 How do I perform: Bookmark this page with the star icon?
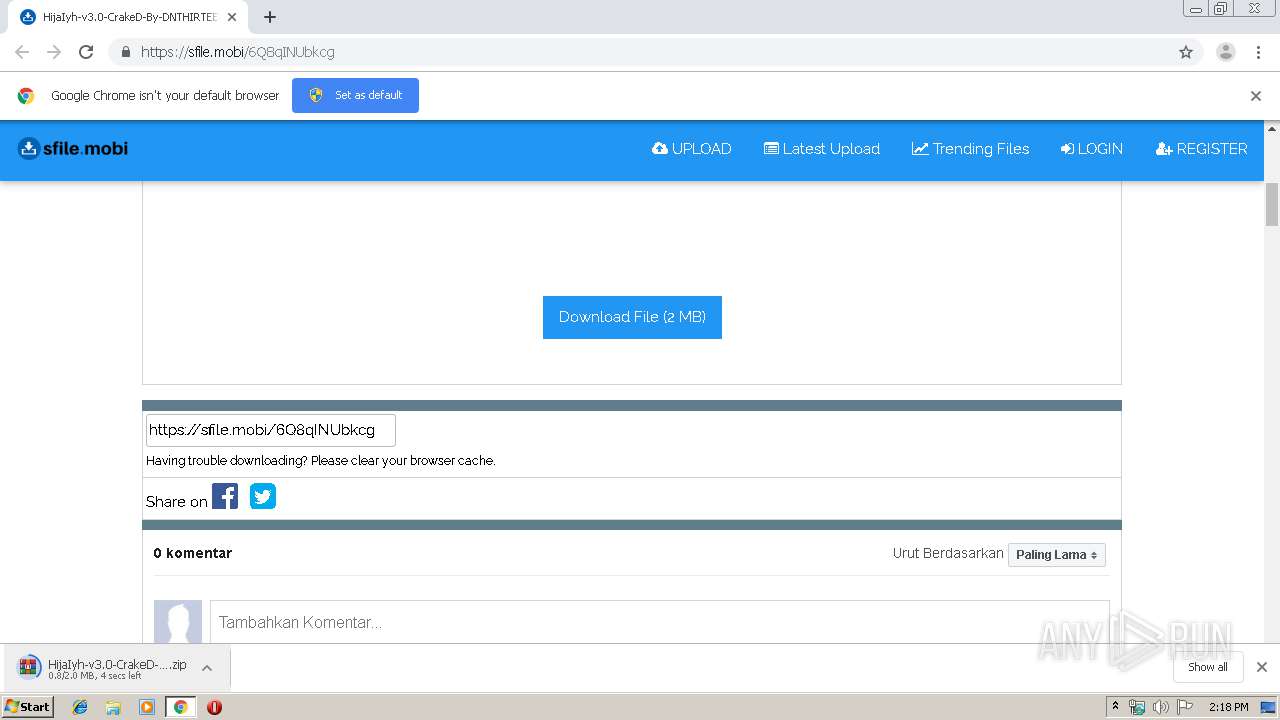[1186, 52]
